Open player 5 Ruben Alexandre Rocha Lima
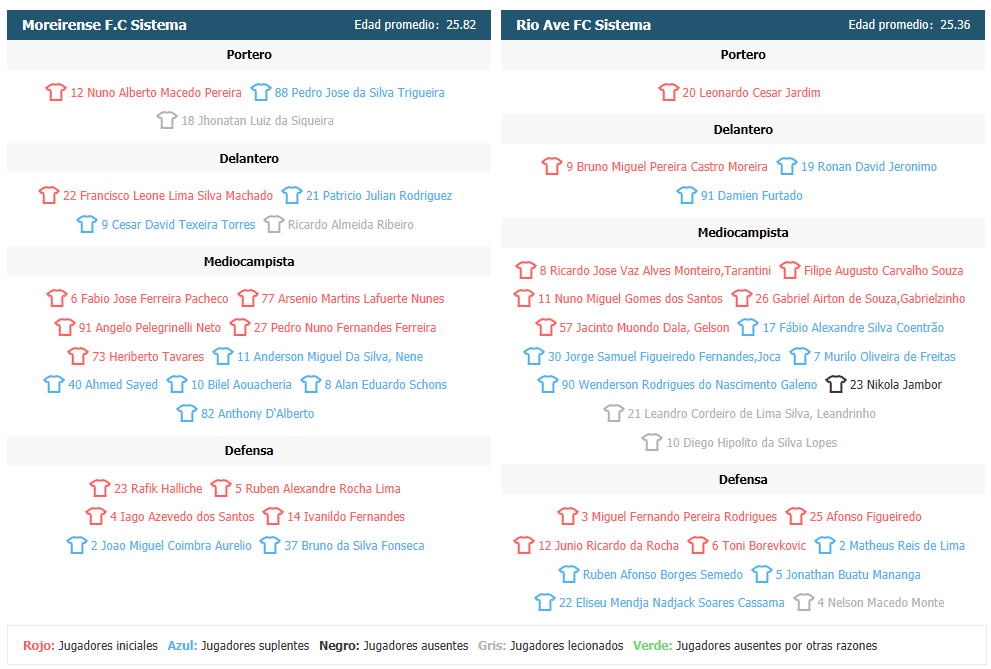This screenshot has width=991, height=669. (x=318, y=488)
